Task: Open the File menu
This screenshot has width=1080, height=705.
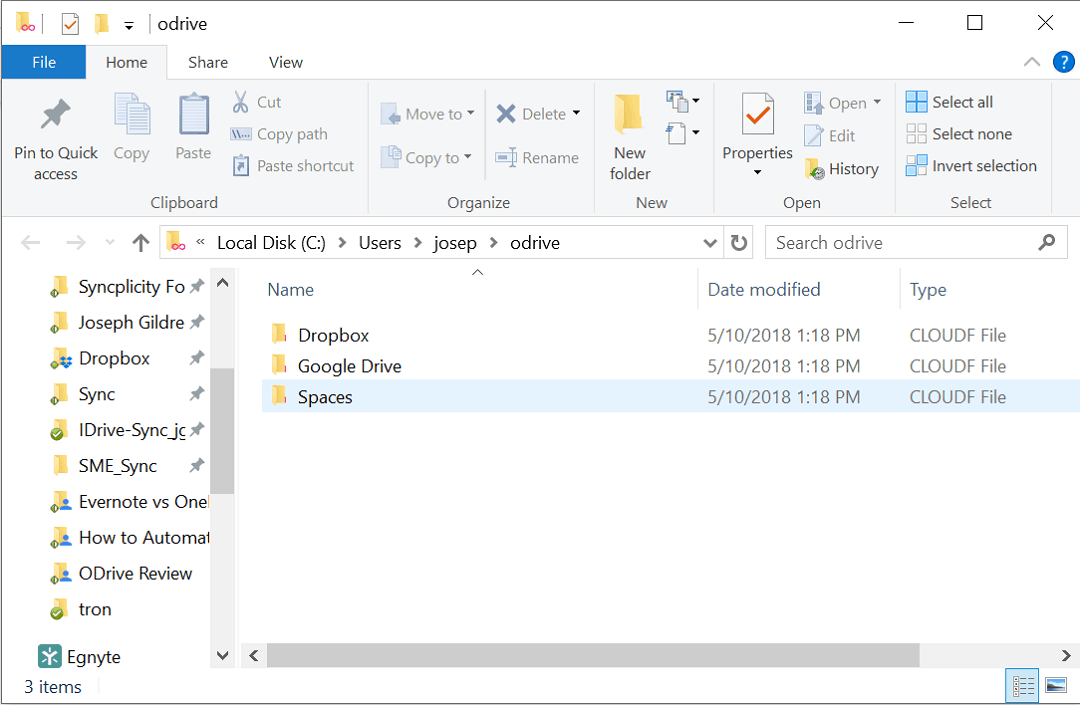Action: pos(43,62)
